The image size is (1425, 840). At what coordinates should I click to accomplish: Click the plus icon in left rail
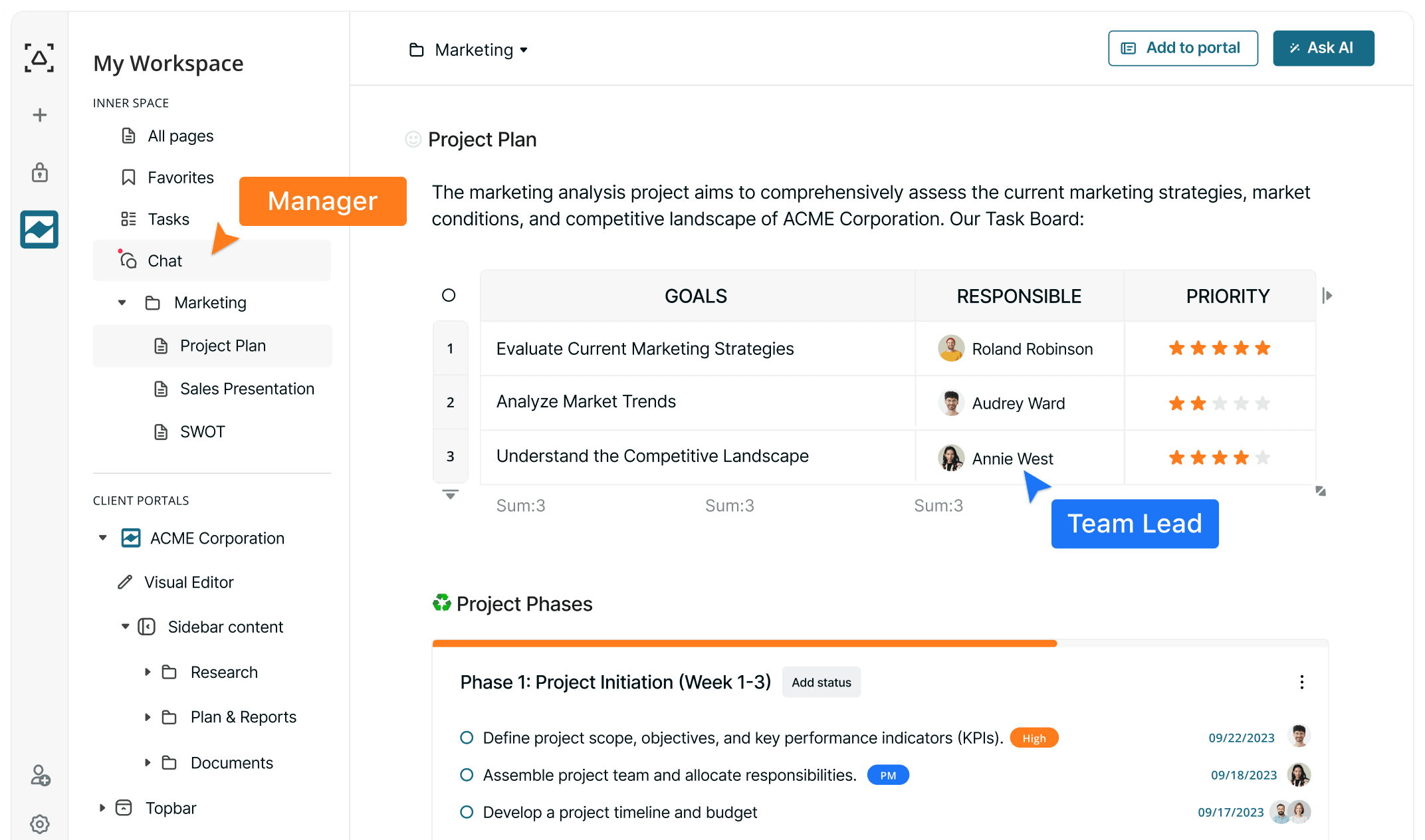40,115
